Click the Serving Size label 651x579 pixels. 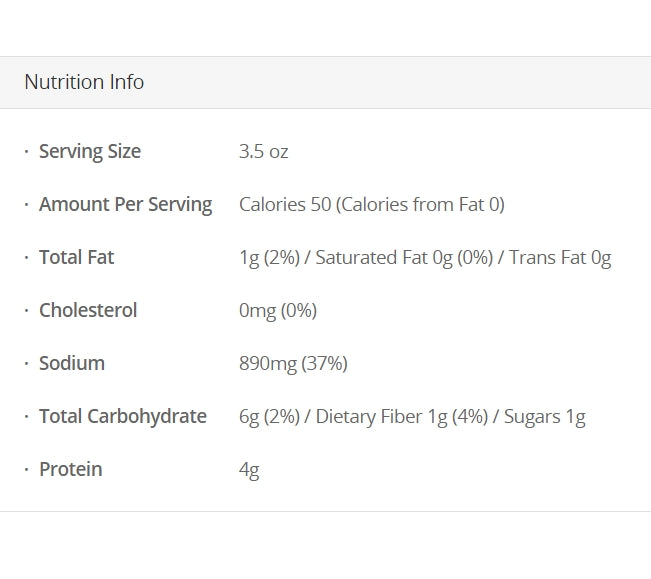click(x=90, y=152)
